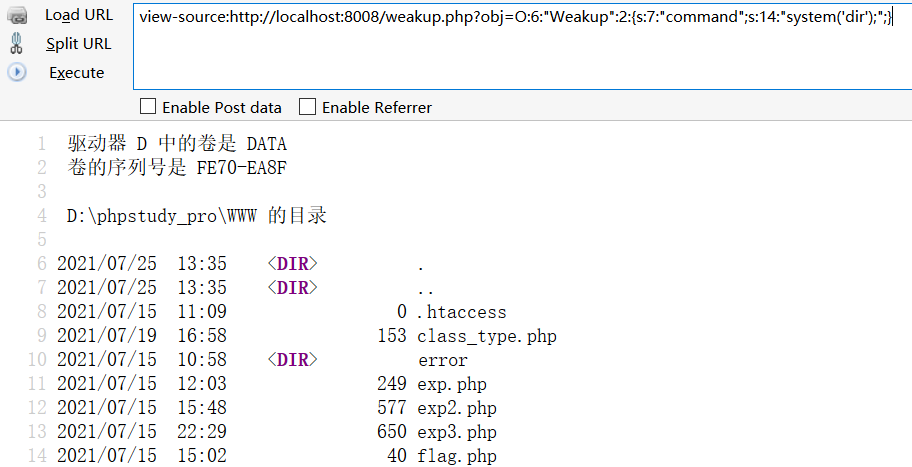
Task: Enable the Post data checkbox
Action: [x=148, y=107]
